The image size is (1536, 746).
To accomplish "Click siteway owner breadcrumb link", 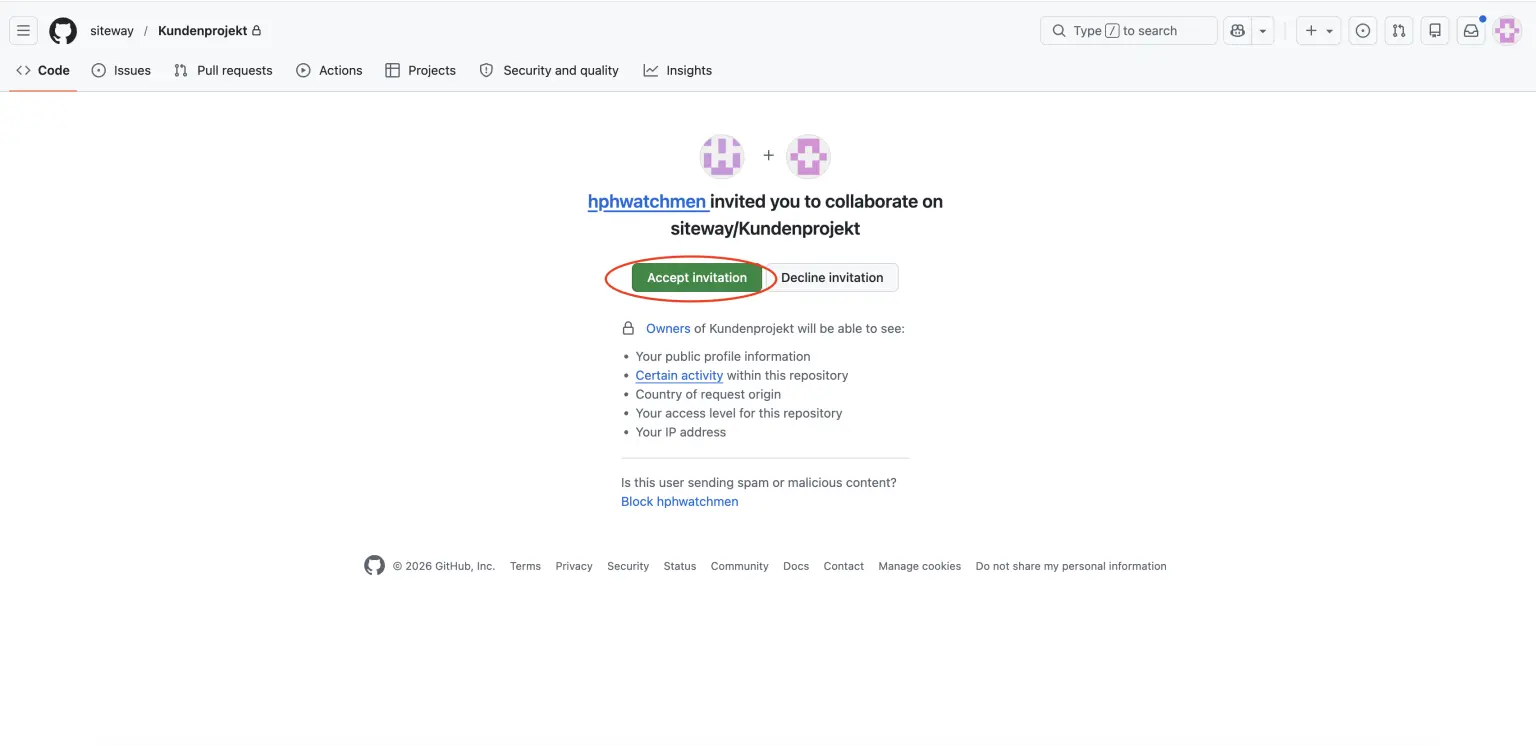I will tap(112, 31).
